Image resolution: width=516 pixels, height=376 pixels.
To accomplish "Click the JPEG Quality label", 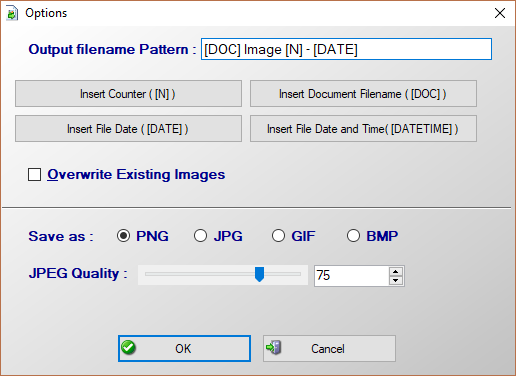I will pos(78,274).
